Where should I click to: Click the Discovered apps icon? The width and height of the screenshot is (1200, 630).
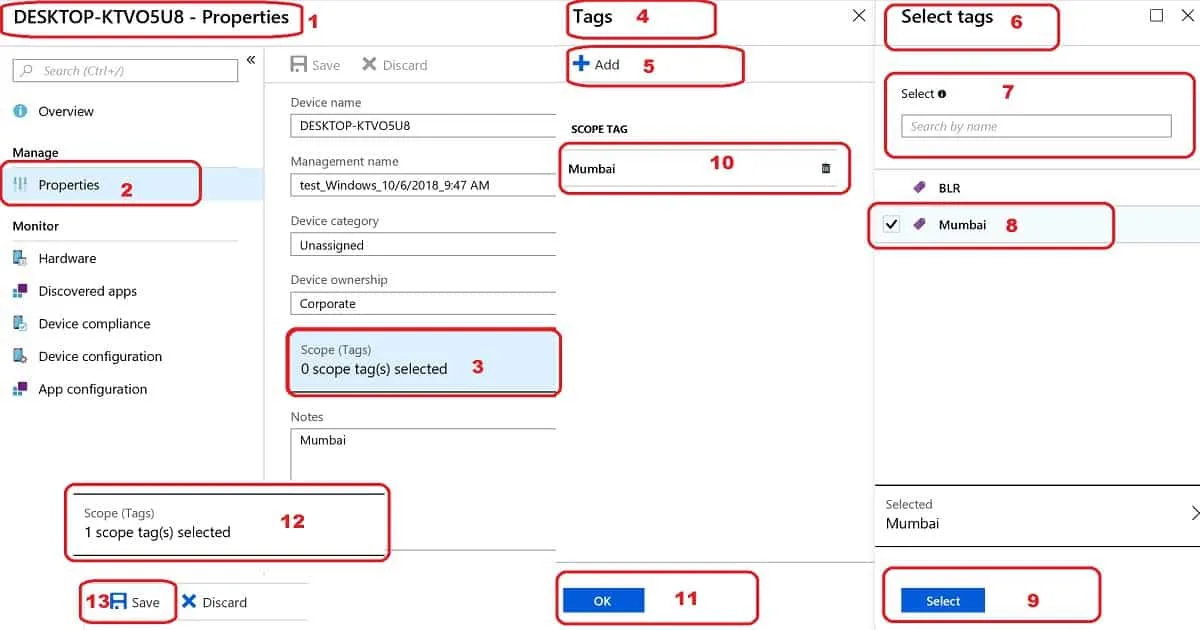point(20,291)
